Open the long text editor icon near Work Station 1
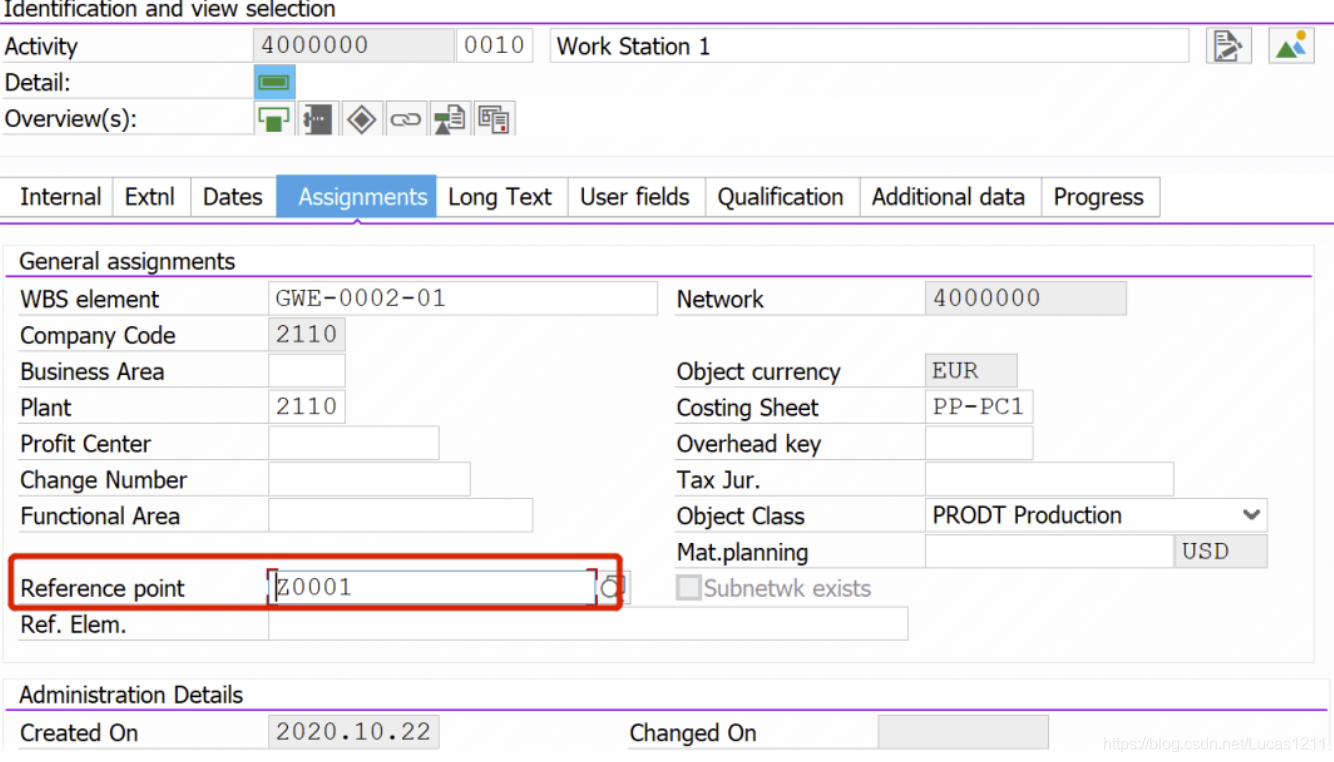1334x762 pixels. [1228, 45]
